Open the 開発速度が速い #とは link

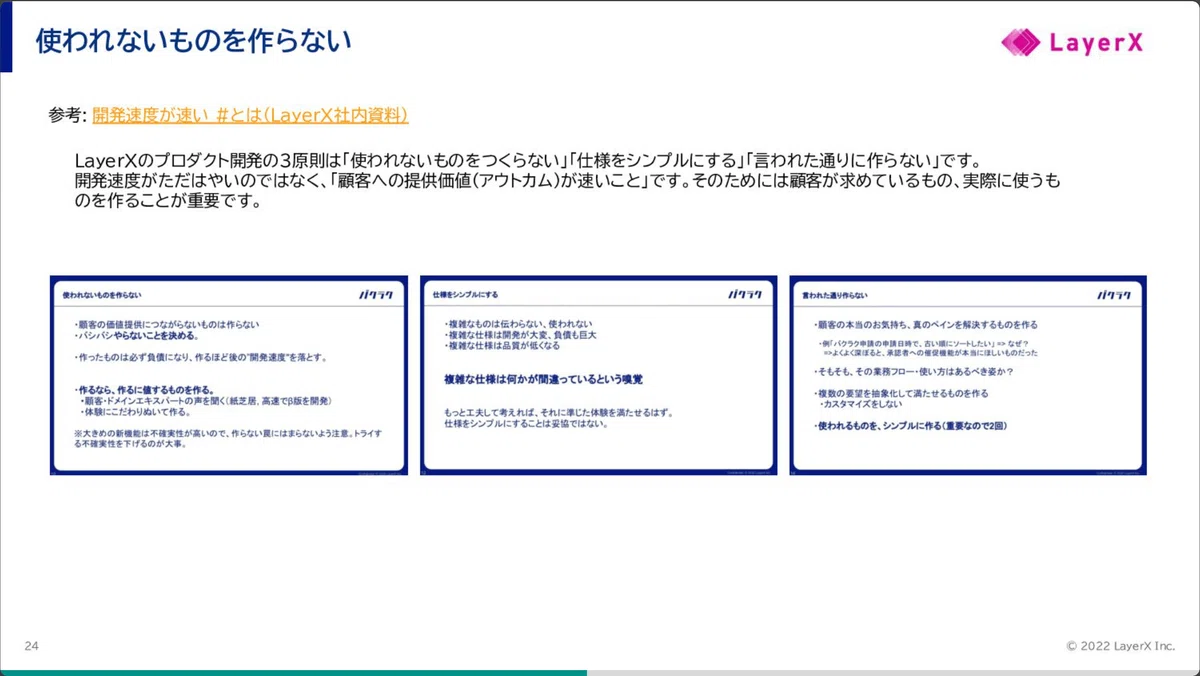point(251,115)
